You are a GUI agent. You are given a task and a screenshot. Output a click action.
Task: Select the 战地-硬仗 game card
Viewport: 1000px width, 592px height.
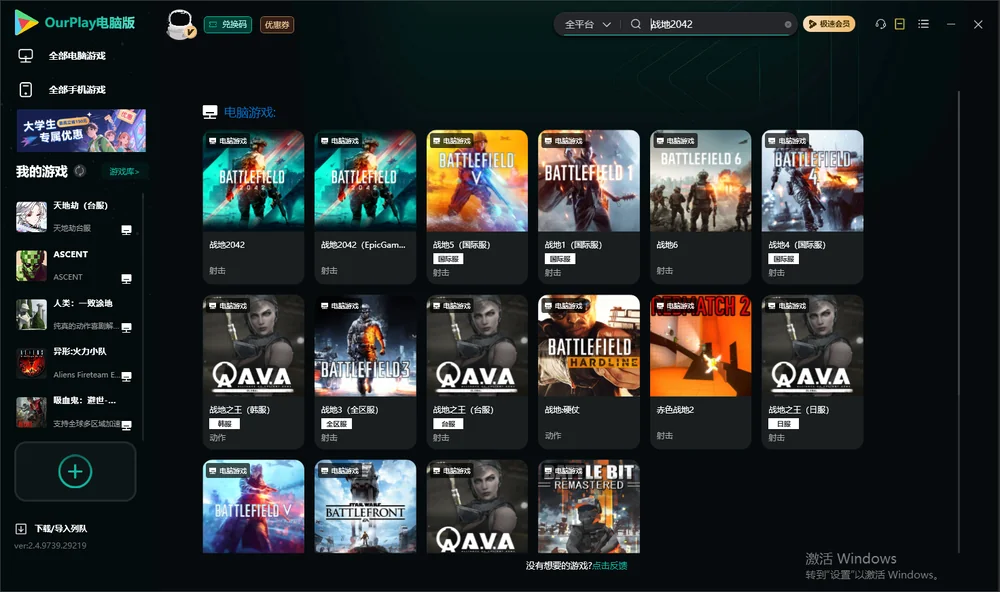point(589,372)
